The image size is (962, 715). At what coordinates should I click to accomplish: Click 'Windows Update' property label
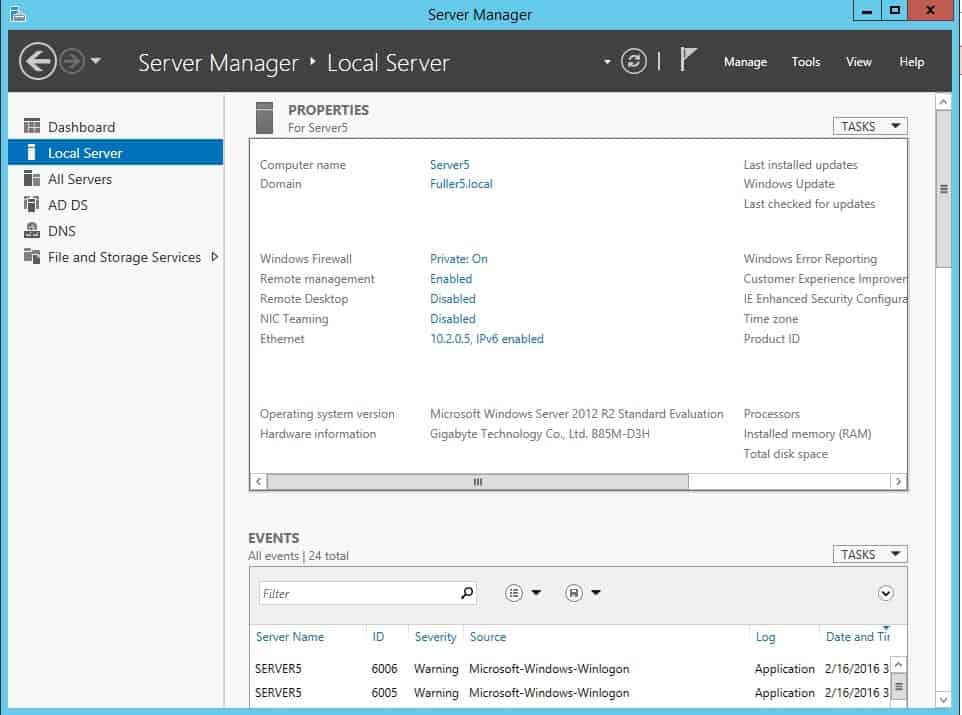pyautogui.click(x=789, y=184)
